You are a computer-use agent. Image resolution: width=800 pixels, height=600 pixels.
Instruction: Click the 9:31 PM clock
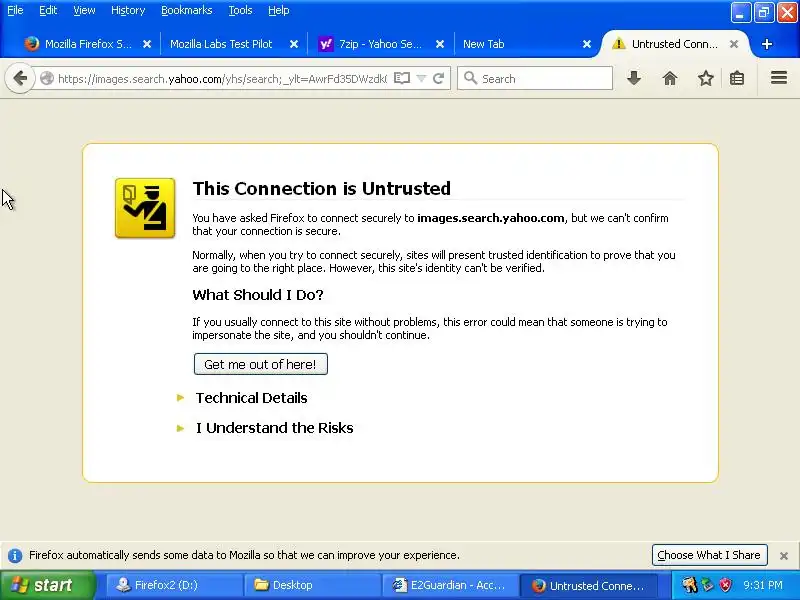coord(763,585)
